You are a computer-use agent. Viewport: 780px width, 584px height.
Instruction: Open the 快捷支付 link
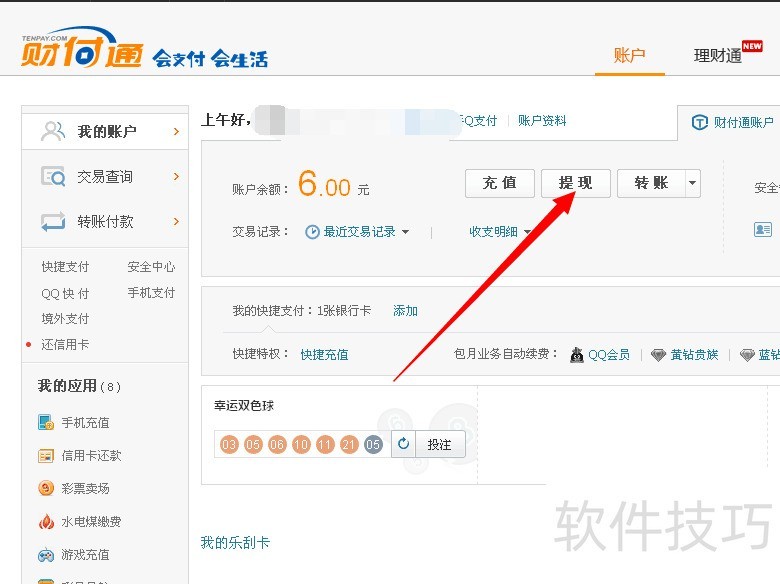[65, 267]
